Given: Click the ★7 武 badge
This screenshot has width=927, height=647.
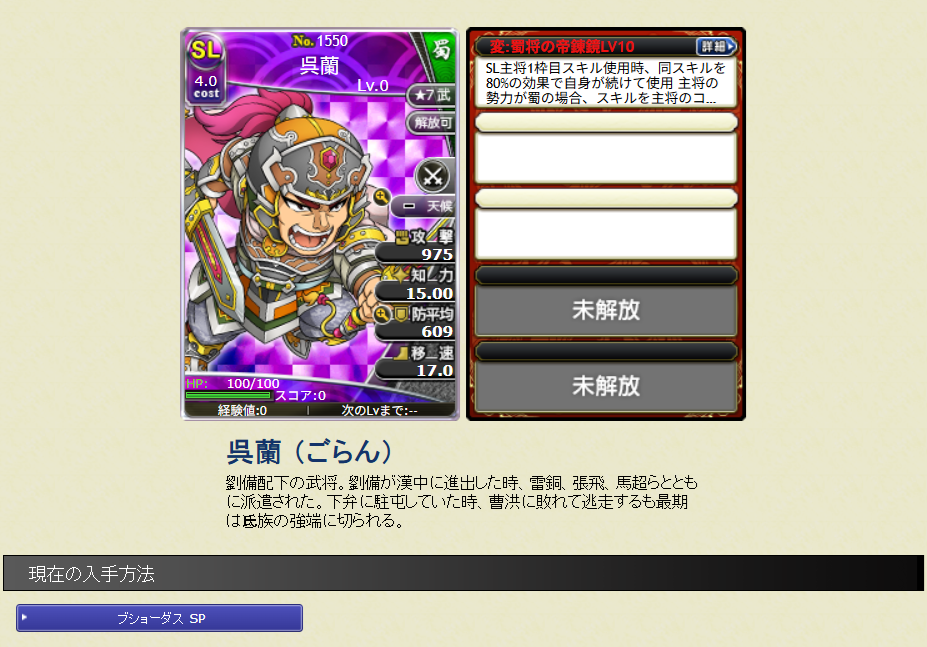Looking at the screenshot, I should (431, 95).
